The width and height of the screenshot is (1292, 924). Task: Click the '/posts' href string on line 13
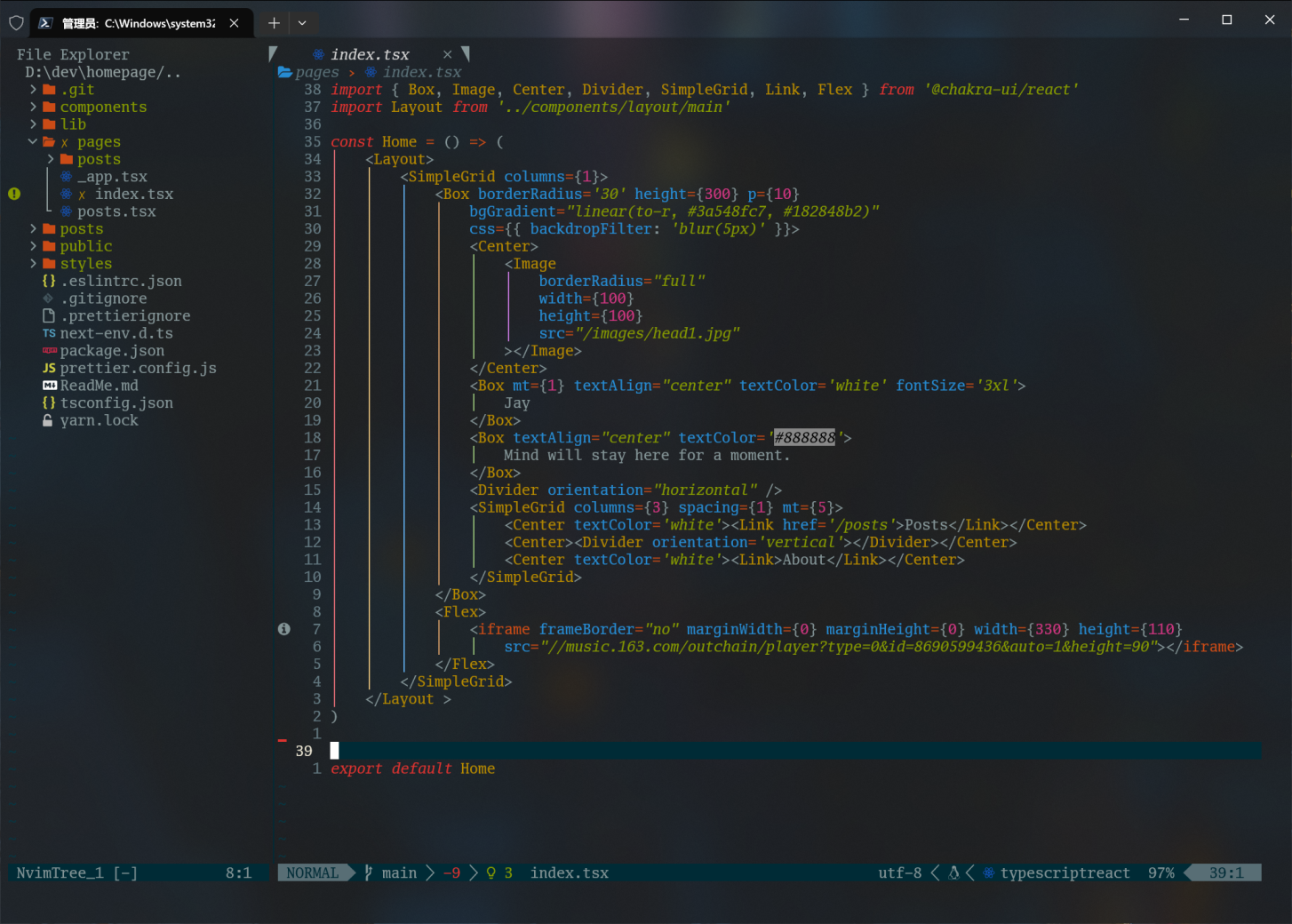[861, 525]
